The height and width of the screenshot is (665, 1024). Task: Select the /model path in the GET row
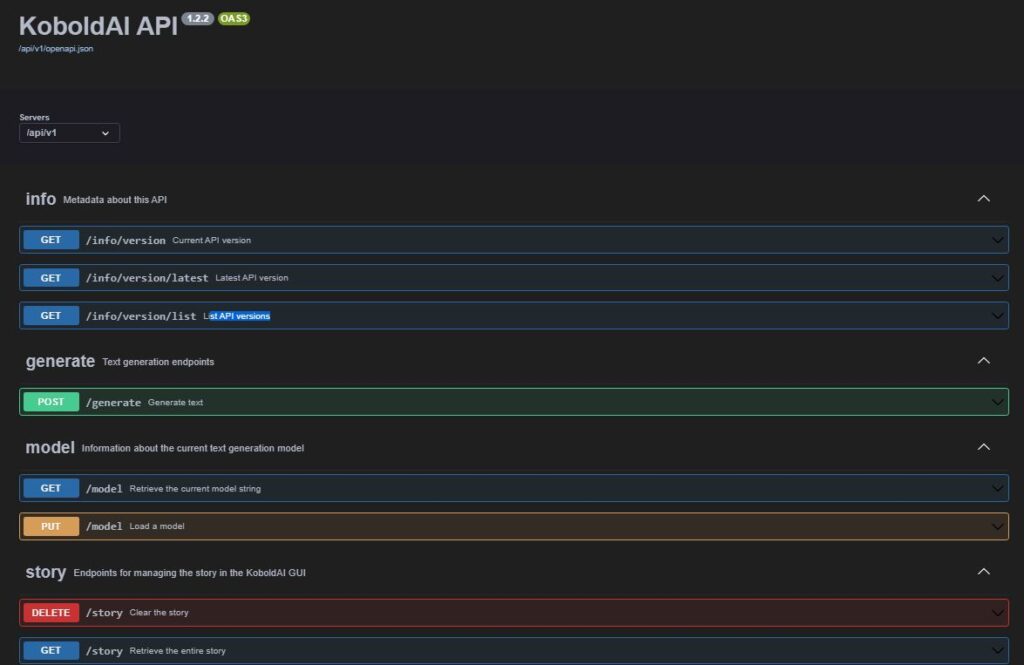(x=104, y=489)
